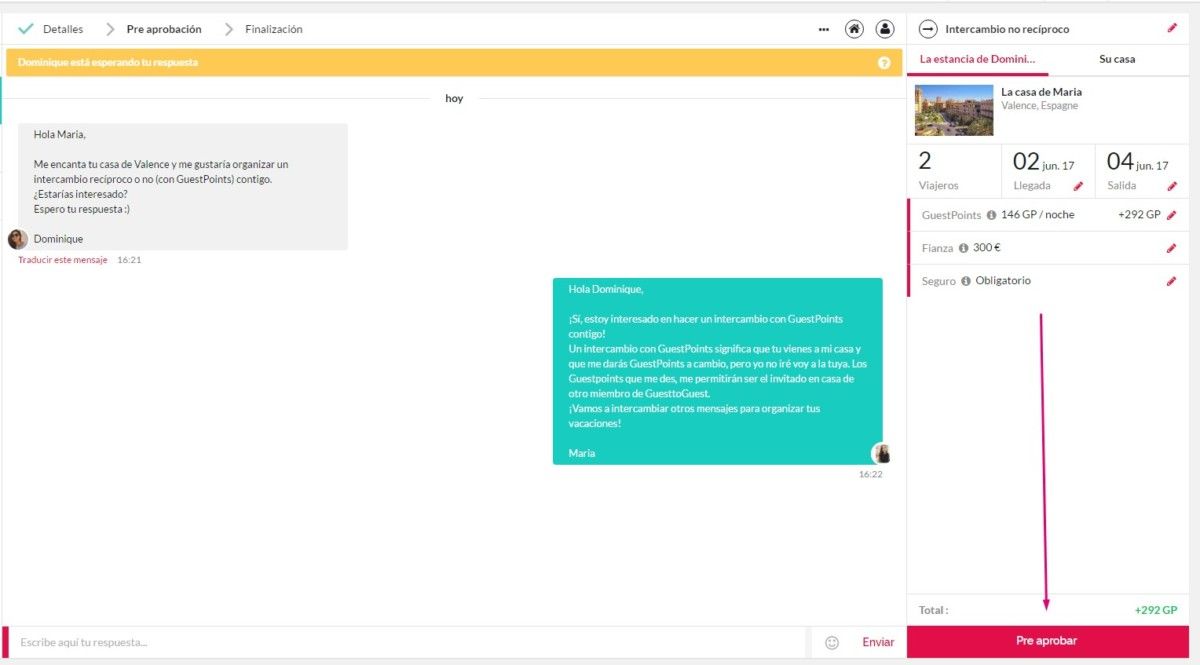Click the Detalles step checkmark icon

point(26,29)
